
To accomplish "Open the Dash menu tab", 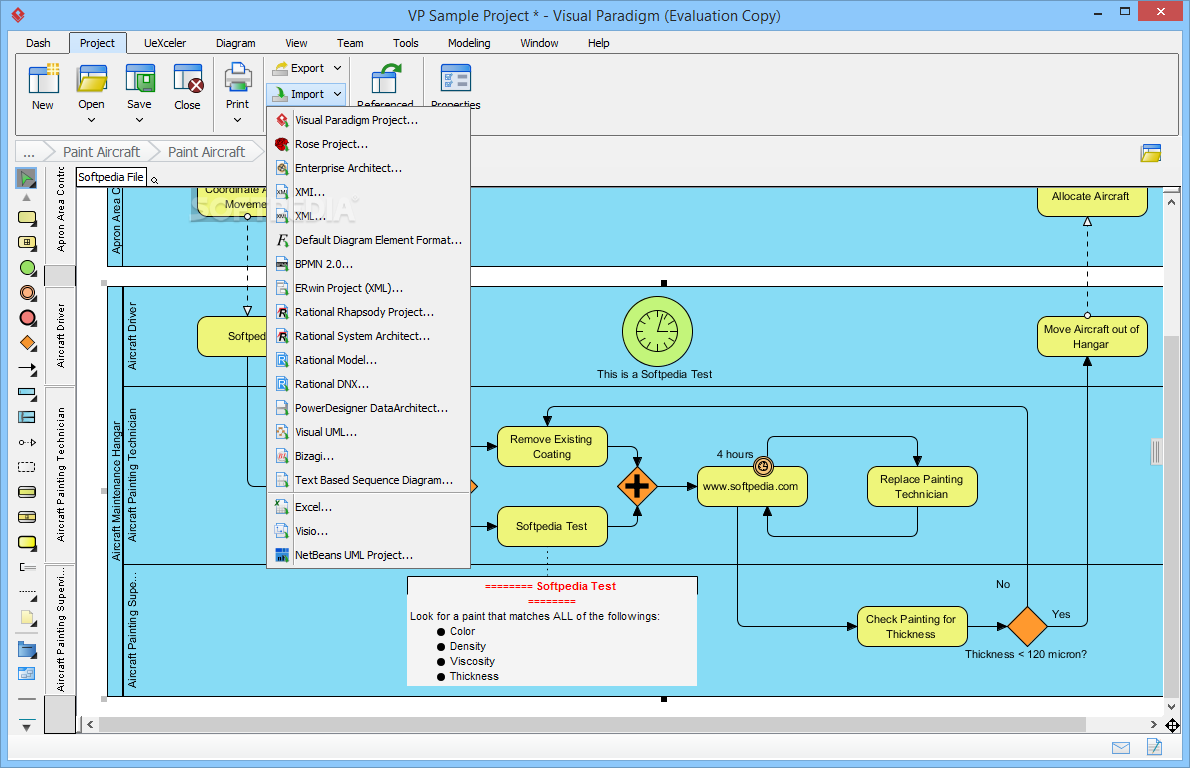I will point(38,43).
